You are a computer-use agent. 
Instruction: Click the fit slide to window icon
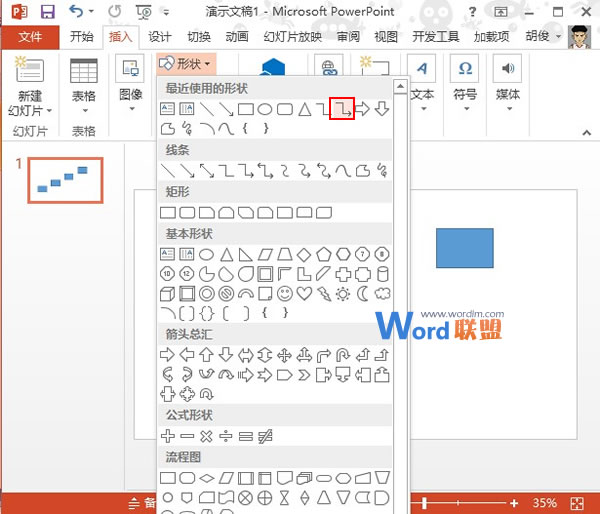577,503
